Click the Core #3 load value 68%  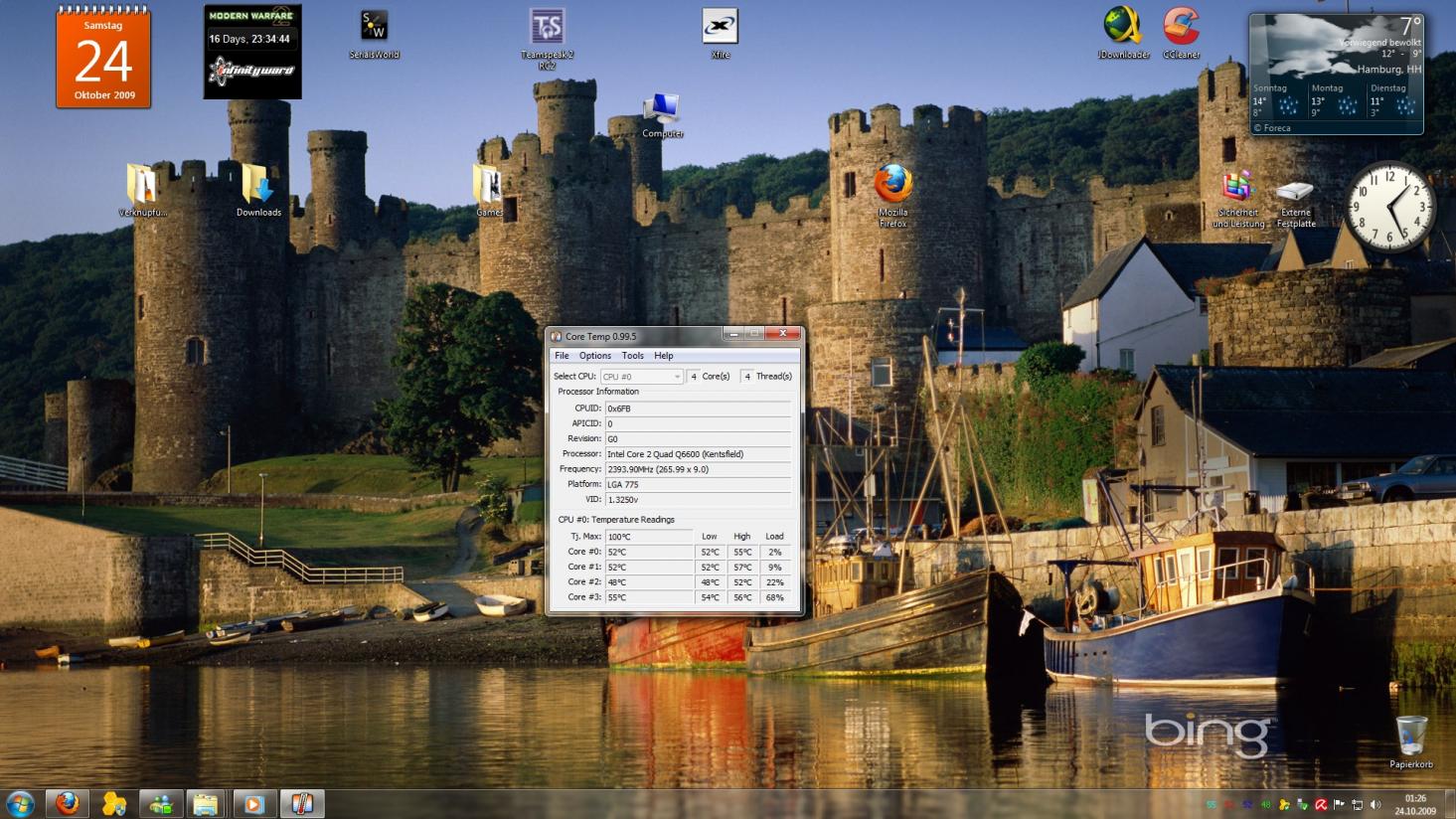(x=774, y=598)
